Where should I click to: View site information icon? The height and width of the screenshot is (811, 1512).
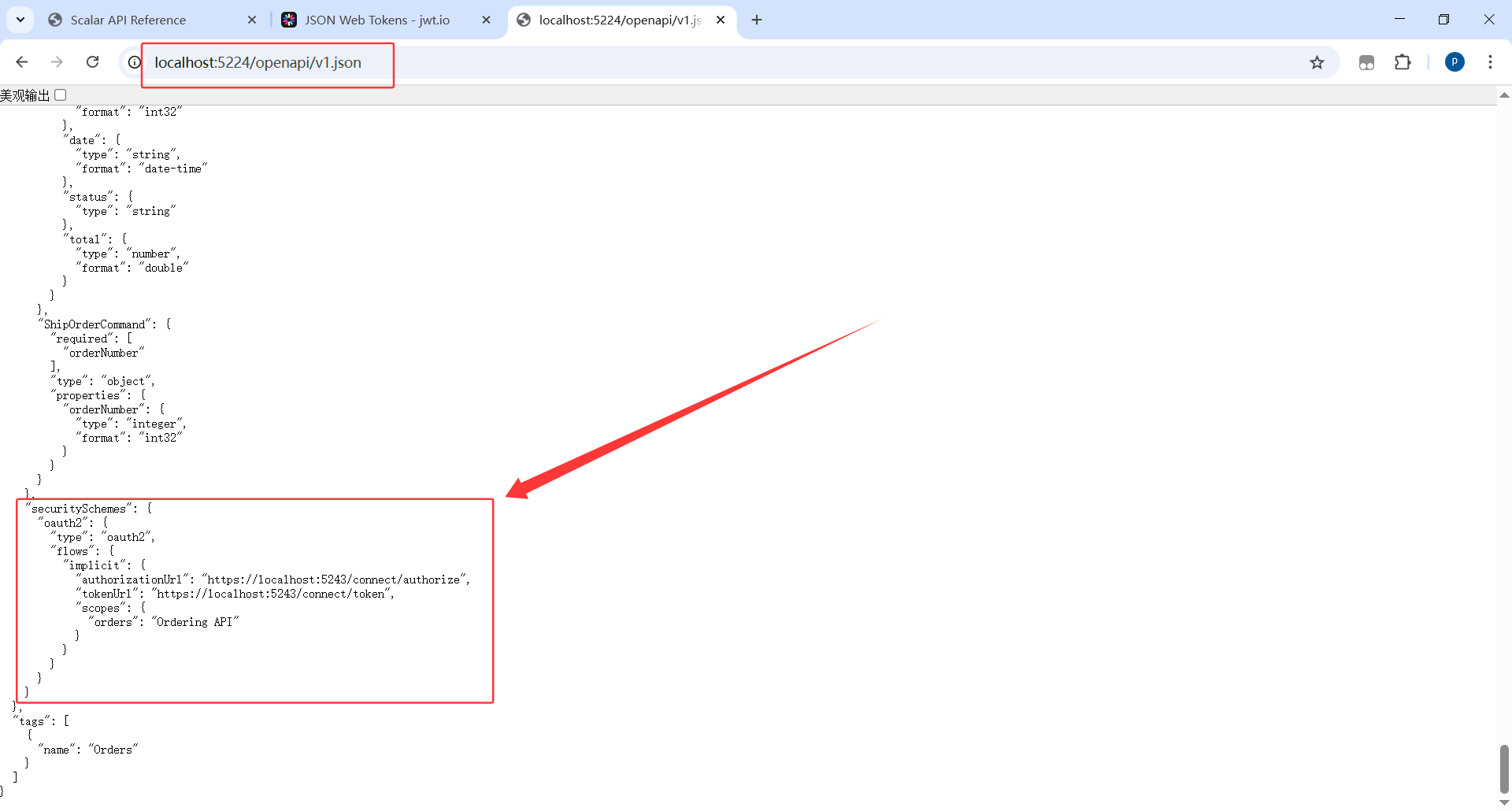(135, 62)
